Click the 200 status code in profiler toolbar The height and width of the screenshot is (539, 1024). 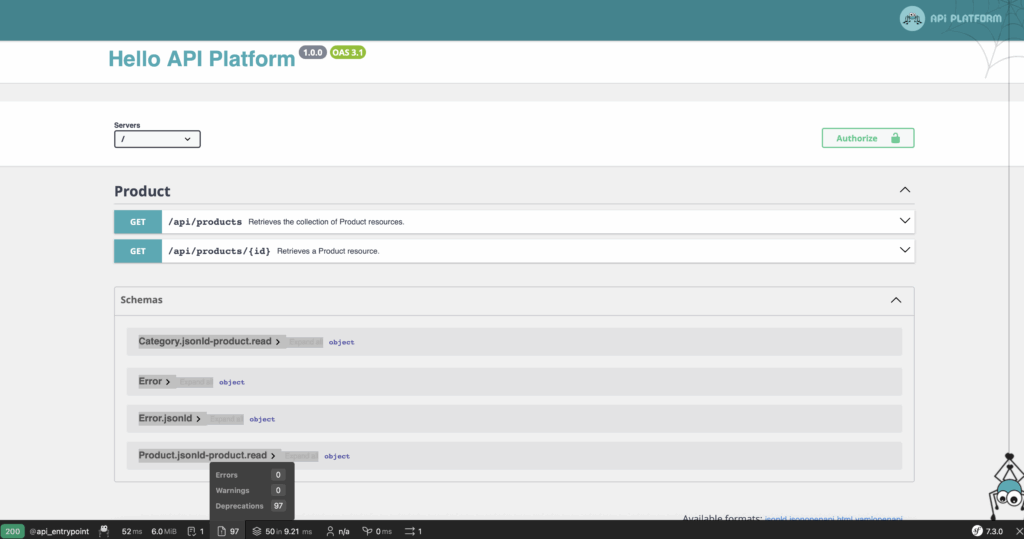click(12, 531)
